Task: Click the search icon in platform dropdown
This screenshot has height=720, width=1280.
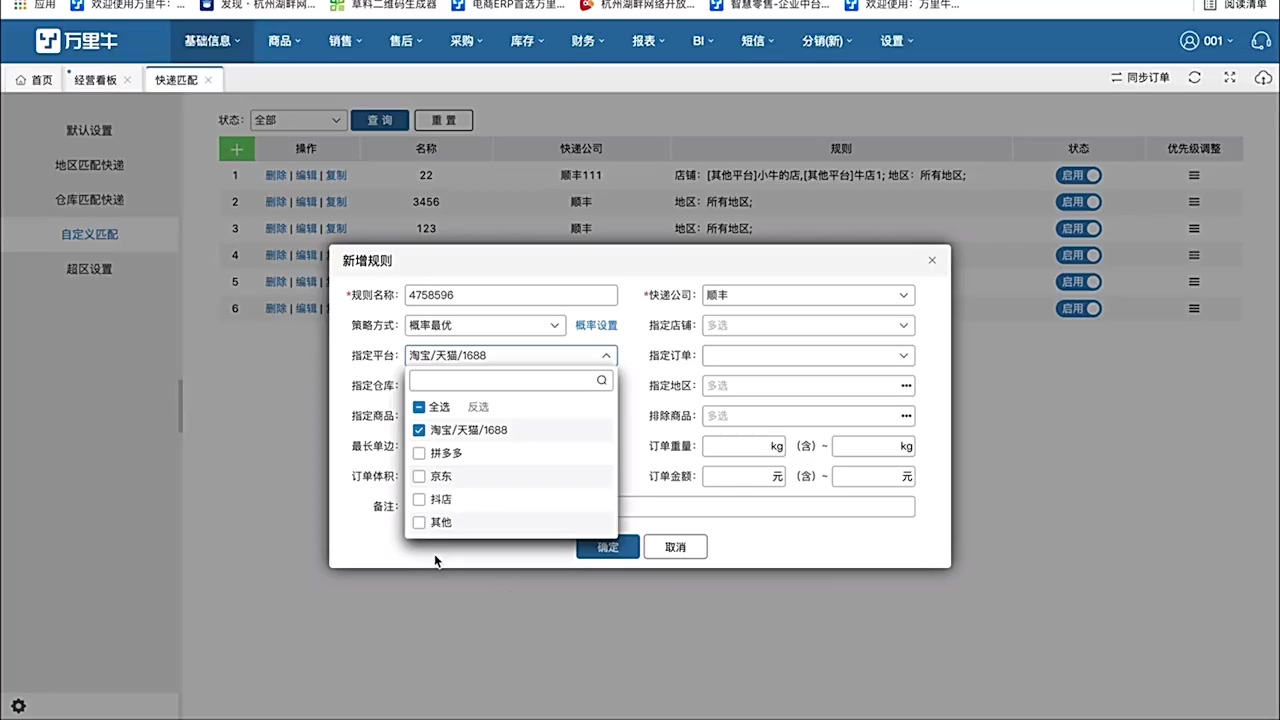Action: (602, 380)
